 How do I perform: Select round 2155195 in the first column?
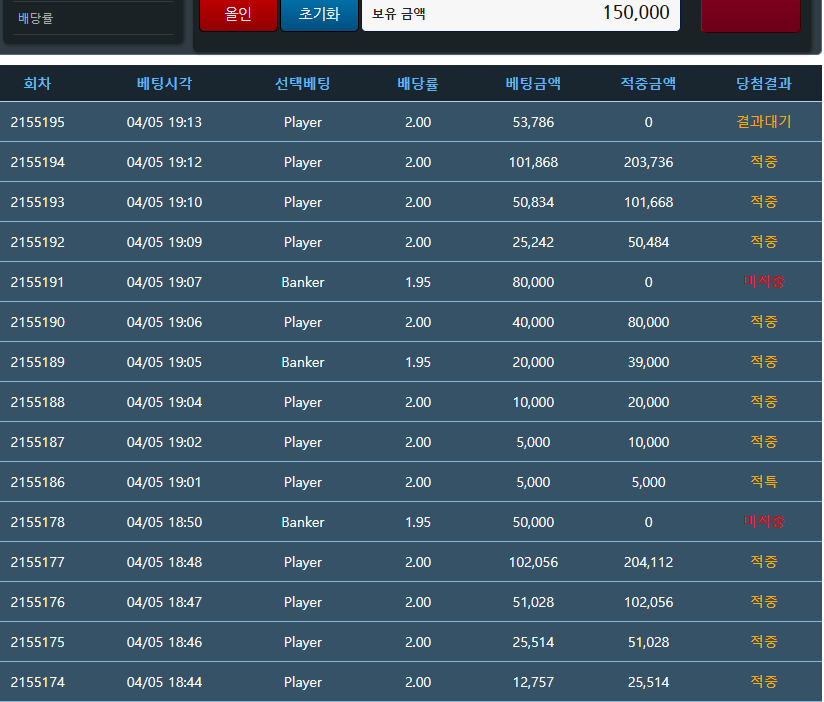pos(38,122)
